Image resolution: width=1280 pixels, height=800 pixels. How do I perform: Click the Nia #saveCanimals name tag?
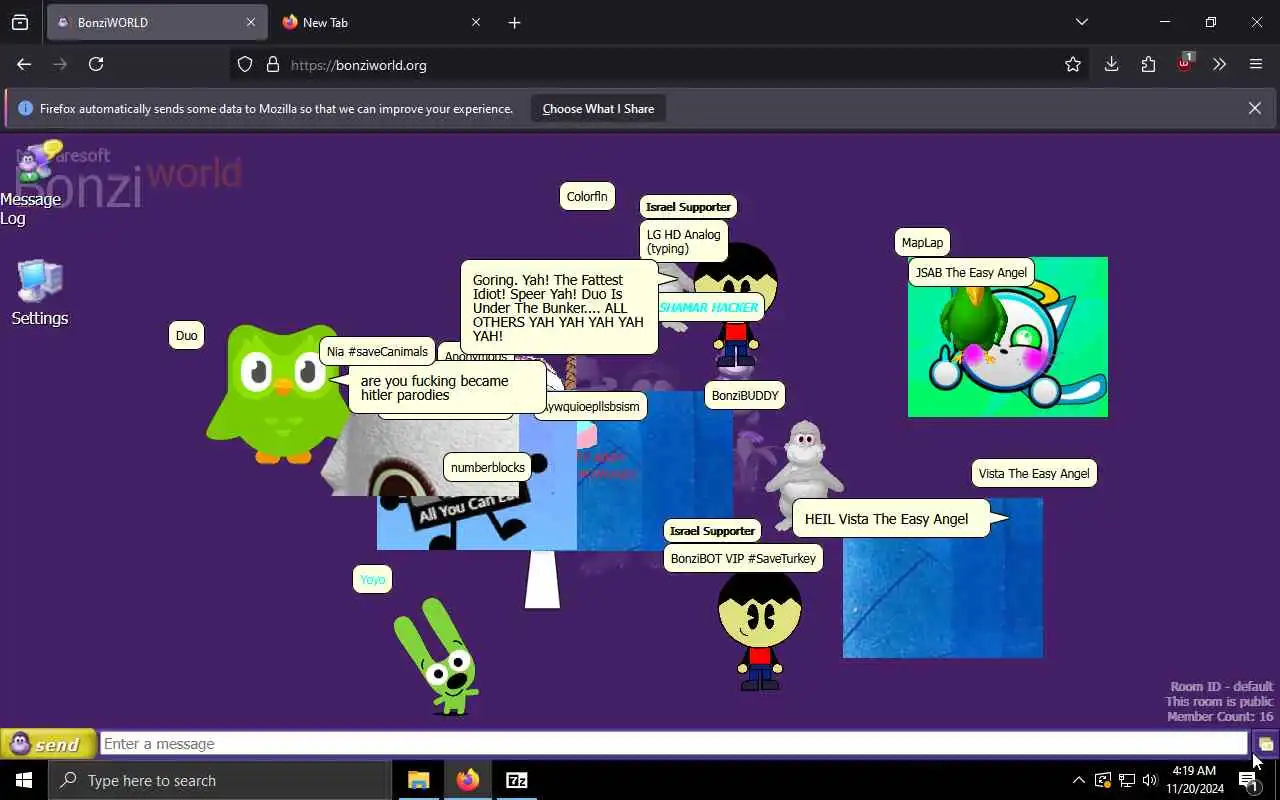click(x=377, y=351)
